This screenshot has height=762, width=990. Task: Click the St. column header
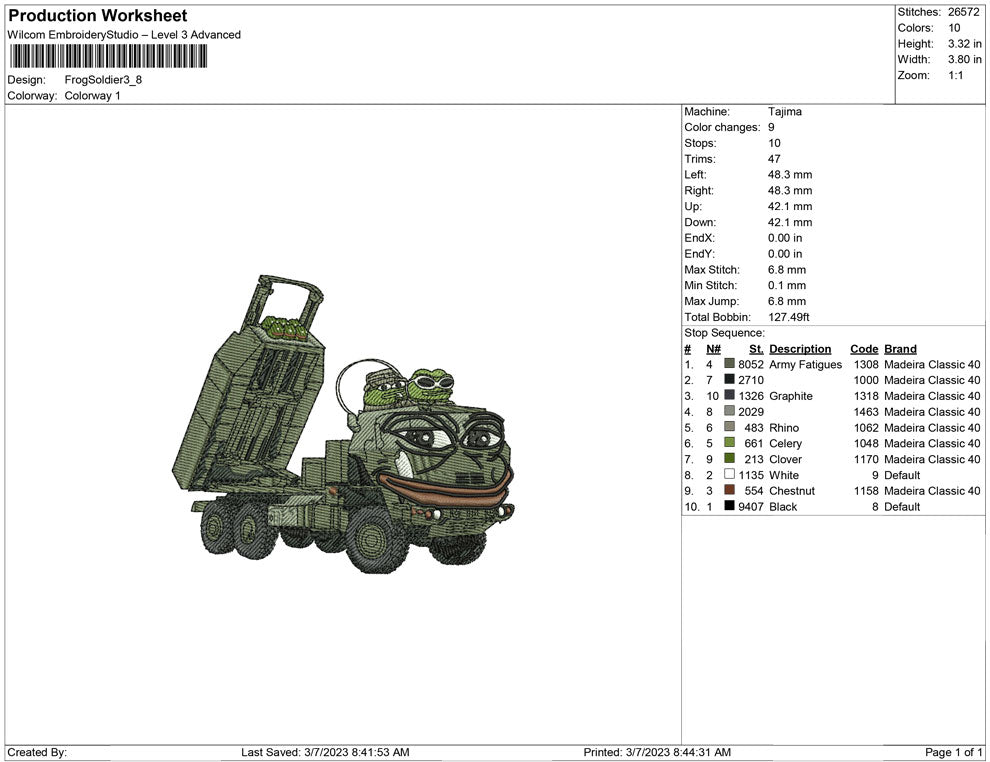tap(756, 349)
